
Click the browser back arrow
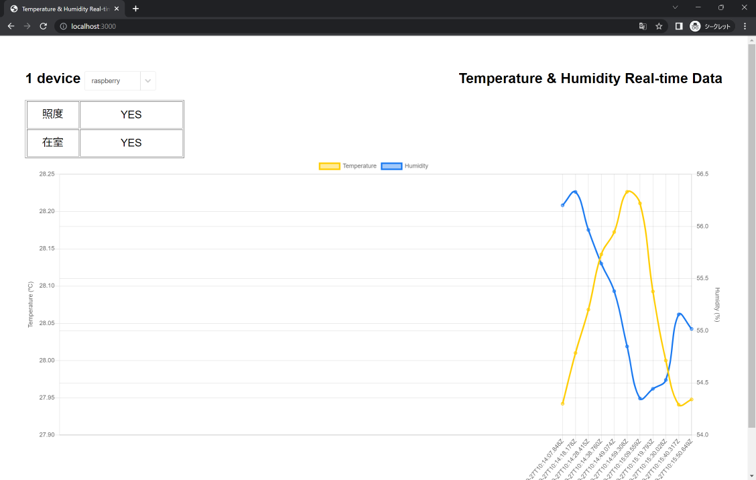pos(11,26)
